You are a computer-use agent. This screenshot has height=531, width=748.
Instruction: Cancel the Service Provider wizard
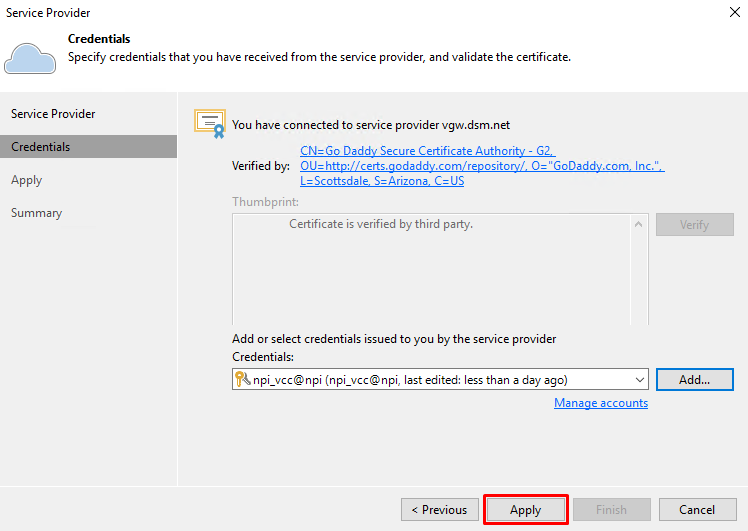(x=697, y=510)
